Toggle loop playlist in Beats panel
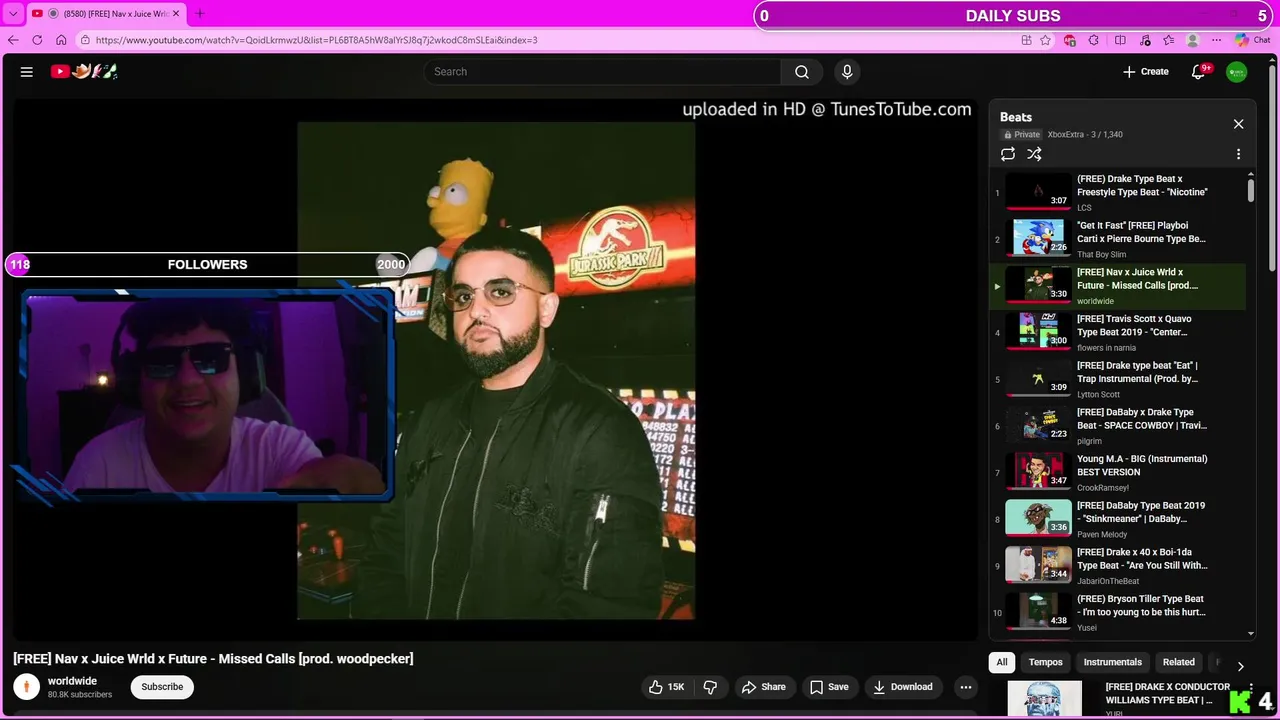Viewport: 1280px width, 720px height. pos(1008,154)
